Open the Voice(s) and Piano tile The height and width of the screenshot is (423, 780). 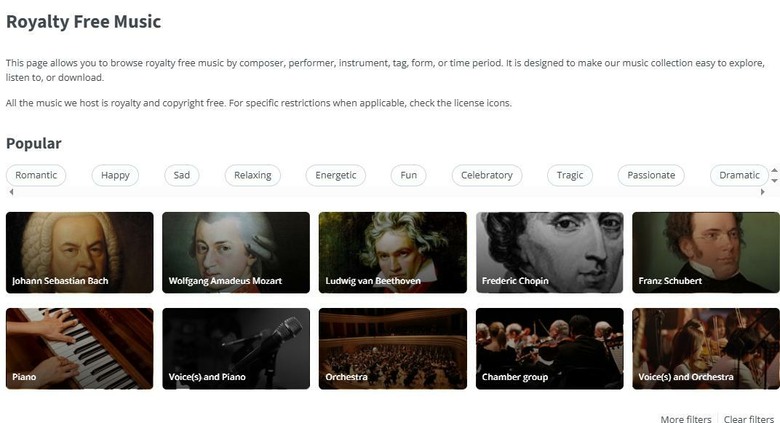[236, 348]
